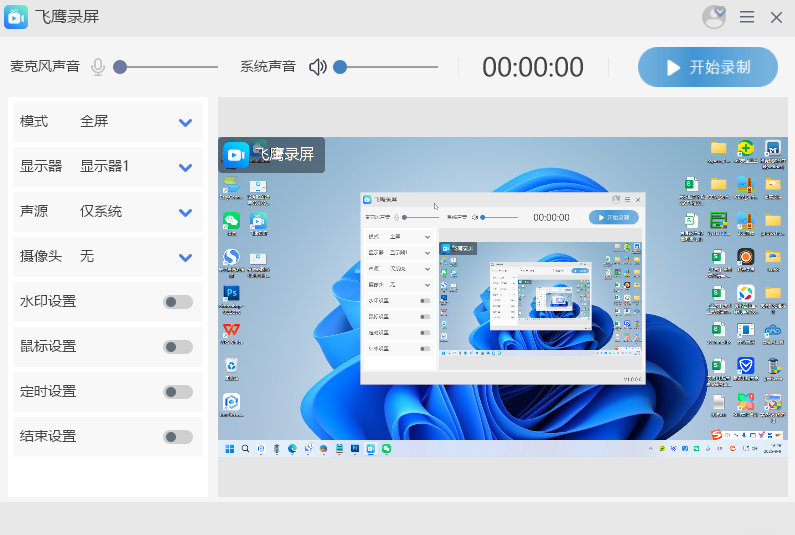
Task: Toggle the 定时设置 switch
Action: point(178,392)
